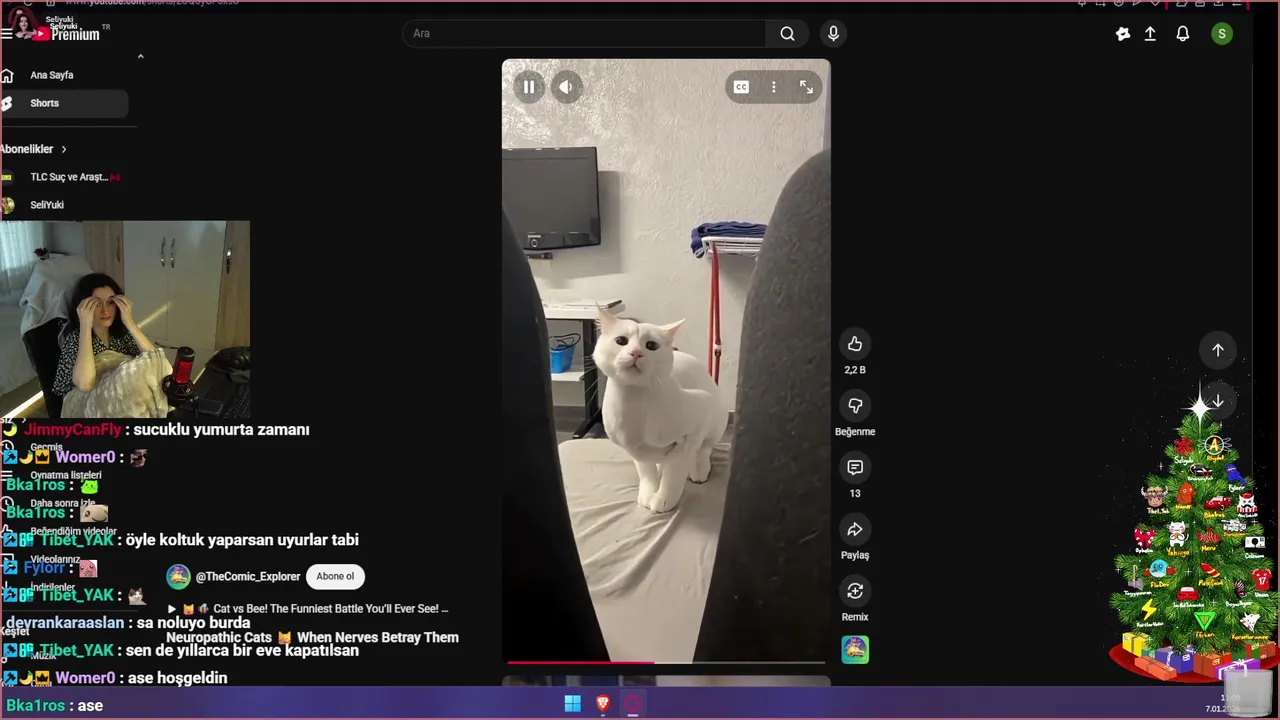Pause the Shorts video
The image size is (1280, 720).
(529, 87)
